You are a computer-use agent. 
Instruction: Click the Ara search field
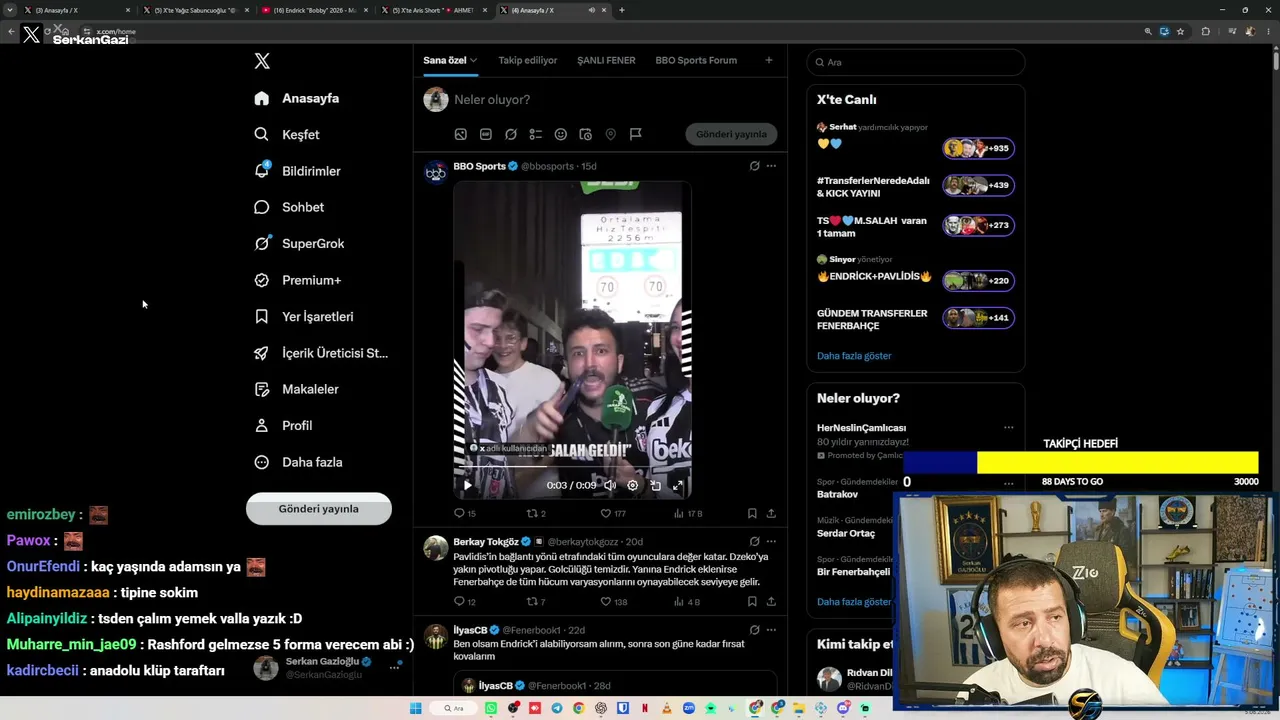point(916,62)
